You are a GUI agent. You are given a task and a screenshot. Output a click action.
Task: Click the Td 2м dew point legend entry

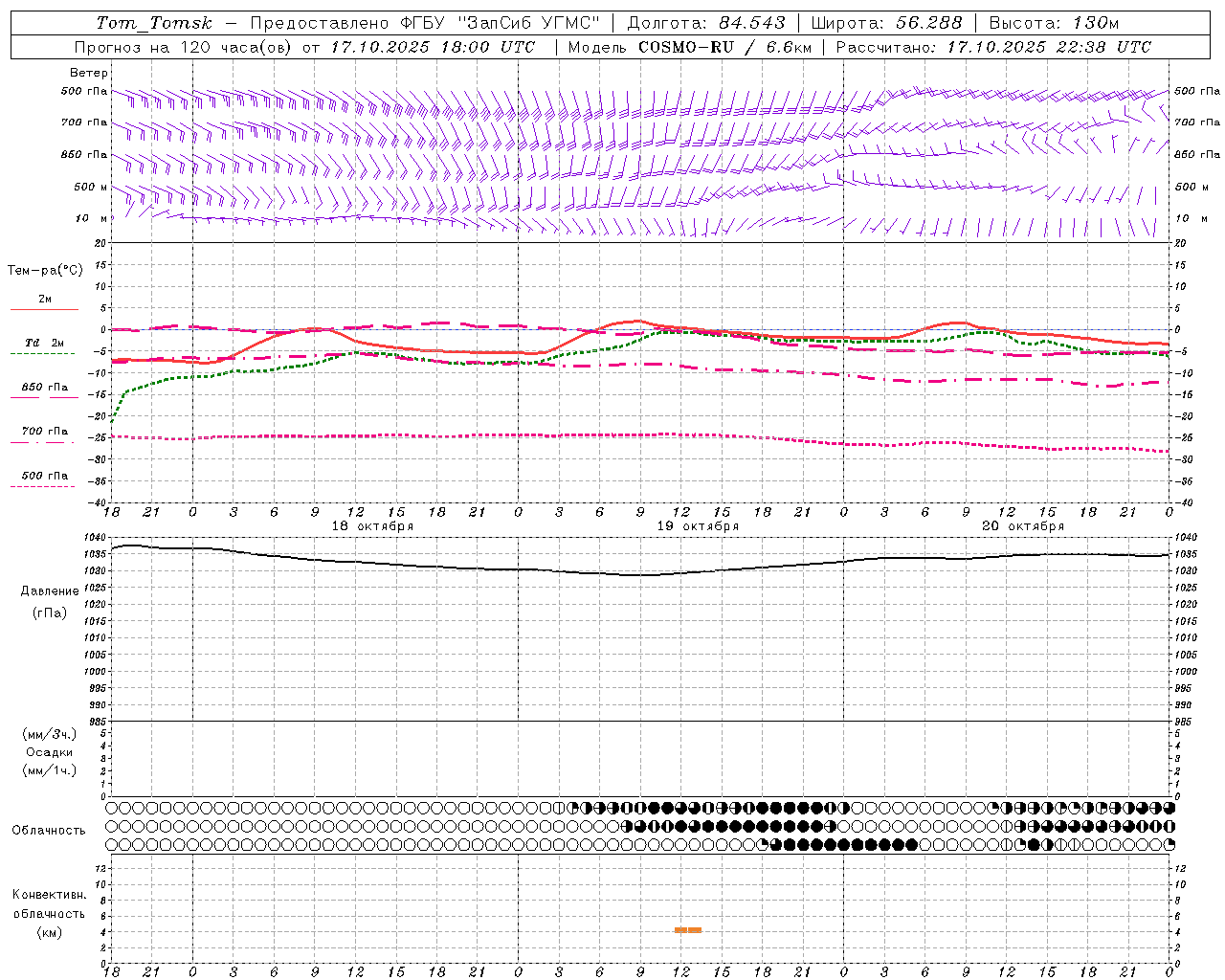44,346
